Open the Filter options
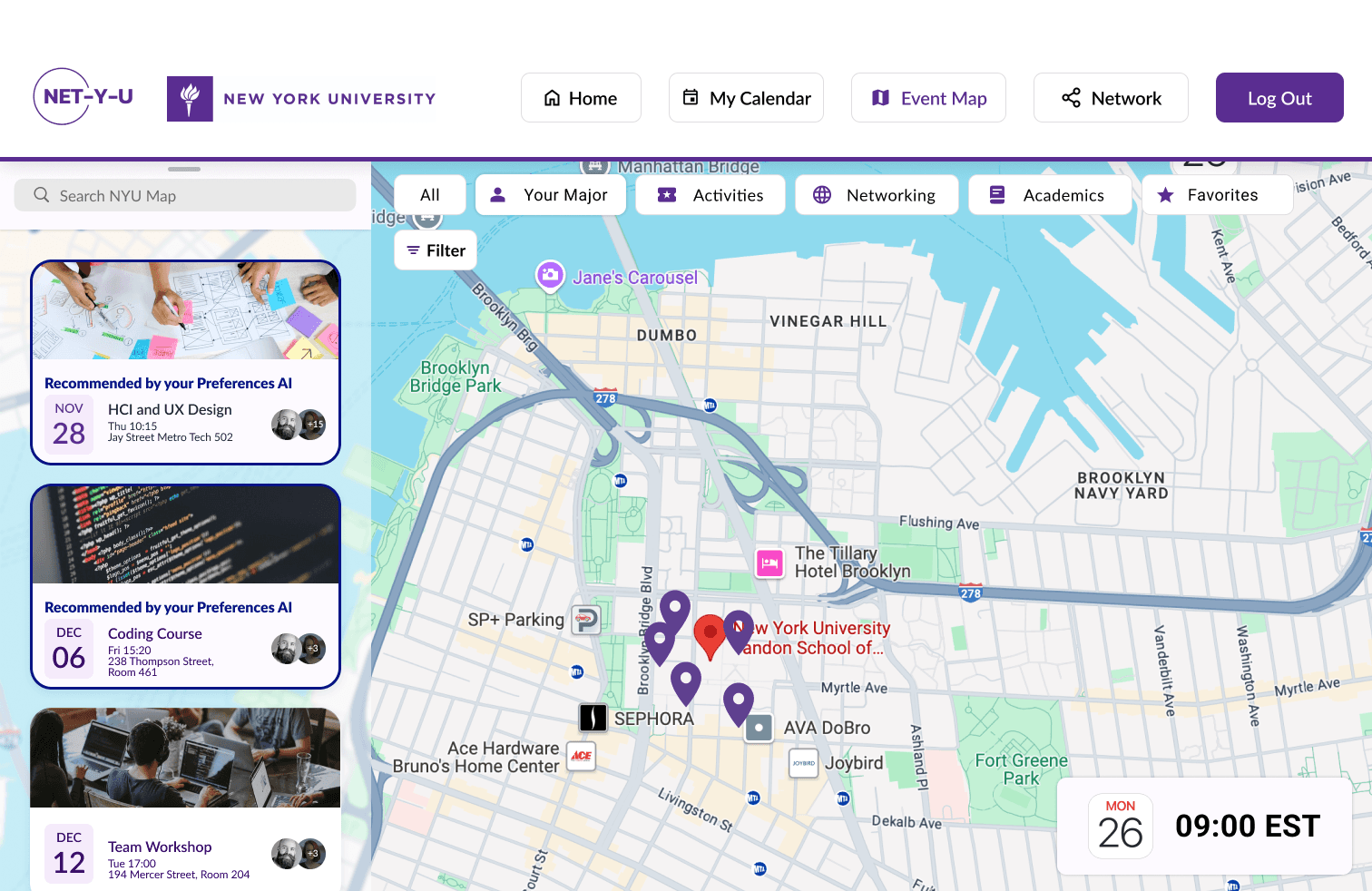Screen dimensions: 1372x891 tap(436, 250)
